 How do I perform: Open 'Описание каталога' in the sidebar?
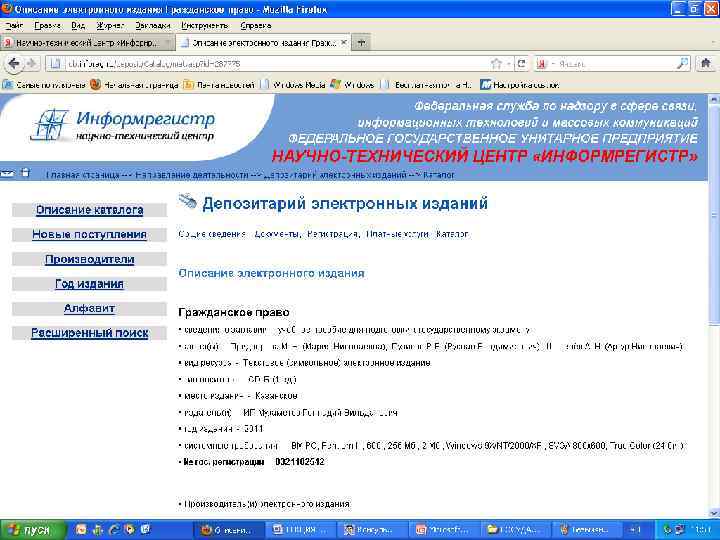(x=90, y=210)
